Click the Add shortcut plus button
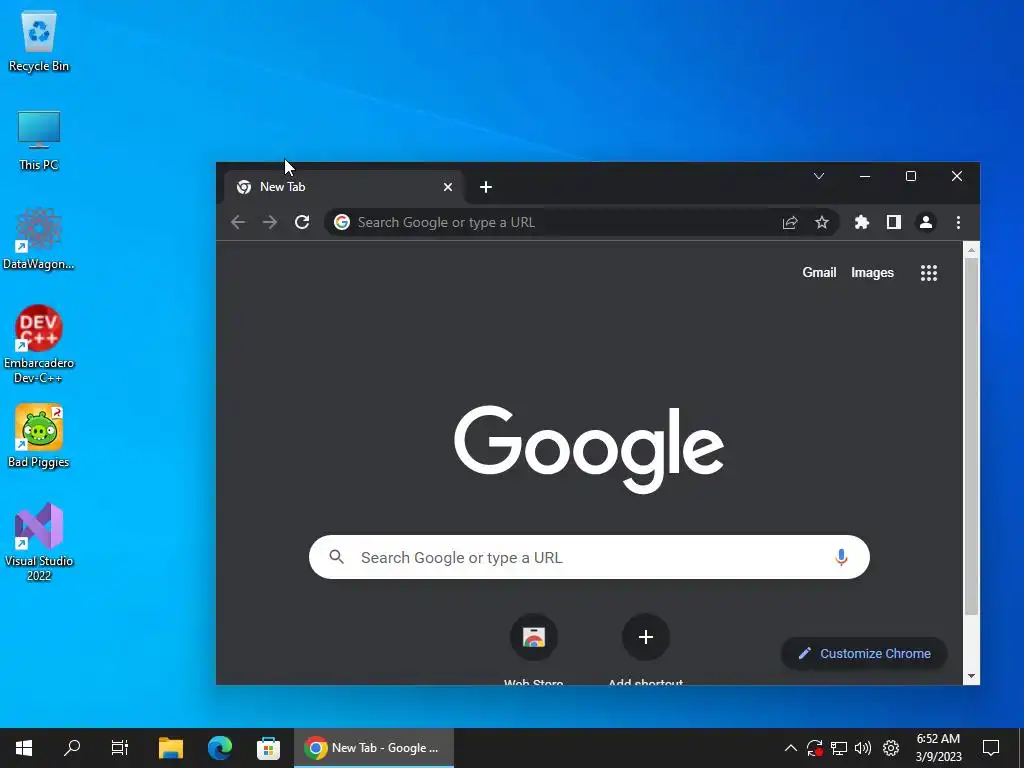Viewport: 1024px width, 768px height. click(x=645, y=637)
